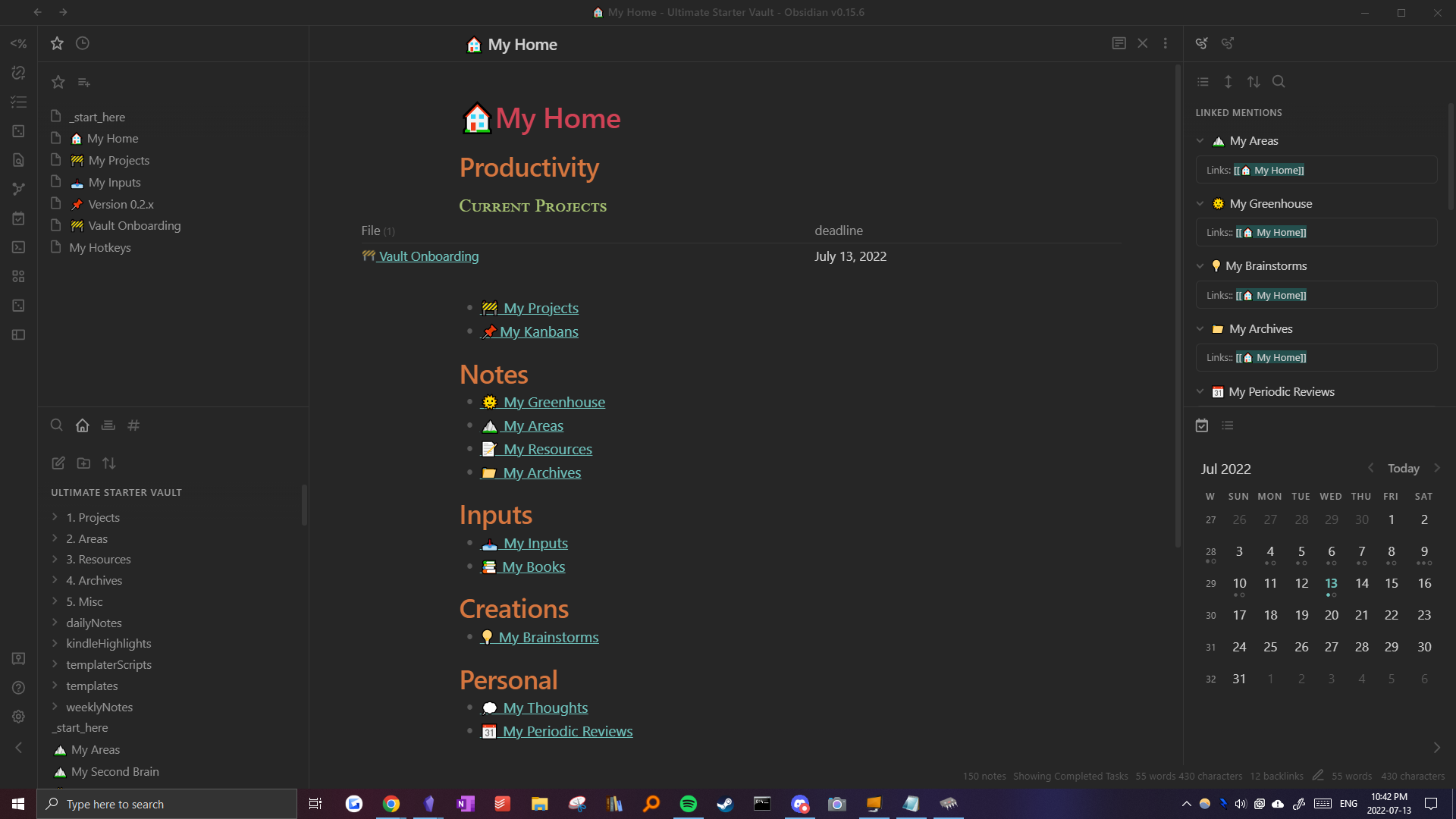The height and width of the screenshot is (819, 1456).
Task: Click Today button in calendar
Action: click(x=1403, y=469)
